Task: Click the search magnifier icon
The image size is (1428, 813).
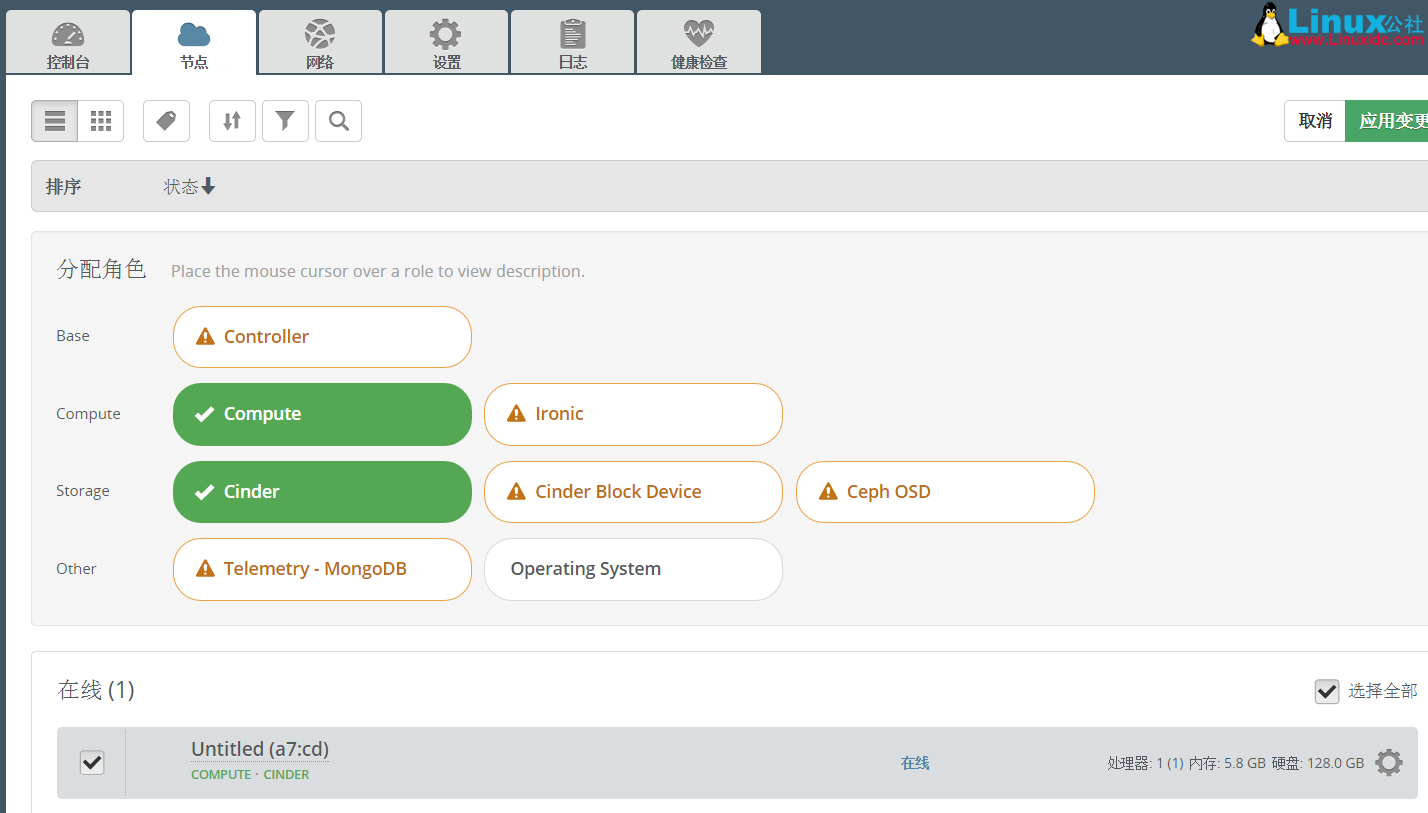Action: coord(338,121)
